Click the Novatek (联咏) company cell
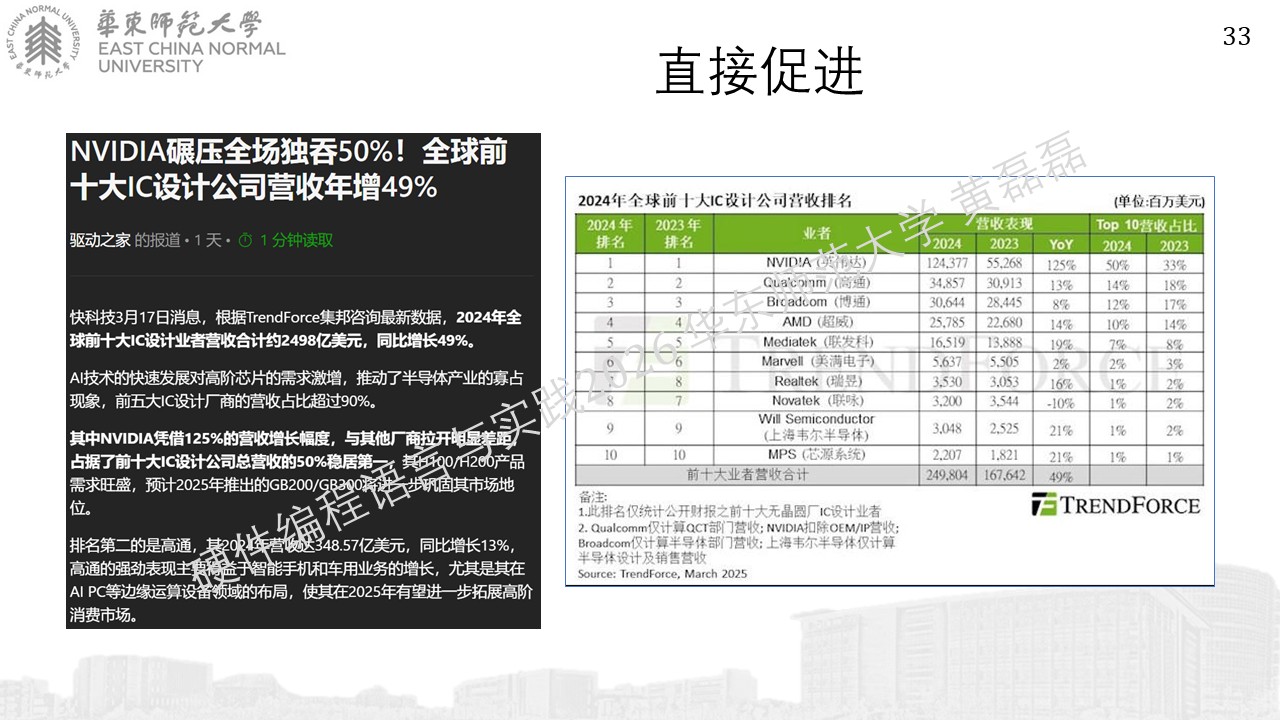The width and height of the screenshot is (1280, 720). 816,400
